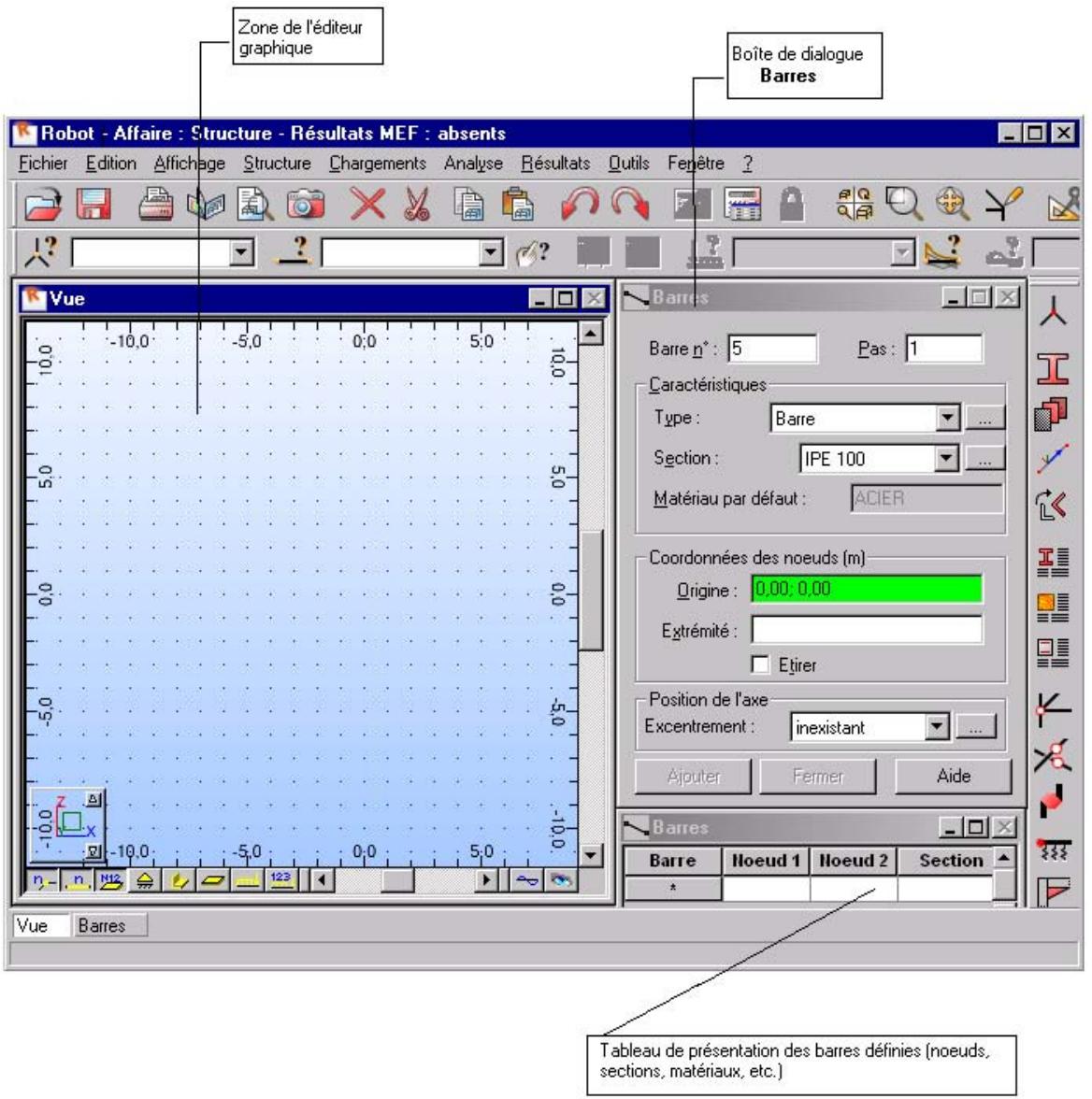Click the T-junction node release icon
Image resolution: width=1092 pixels, height=1099 pixels.
[1054, 709]
